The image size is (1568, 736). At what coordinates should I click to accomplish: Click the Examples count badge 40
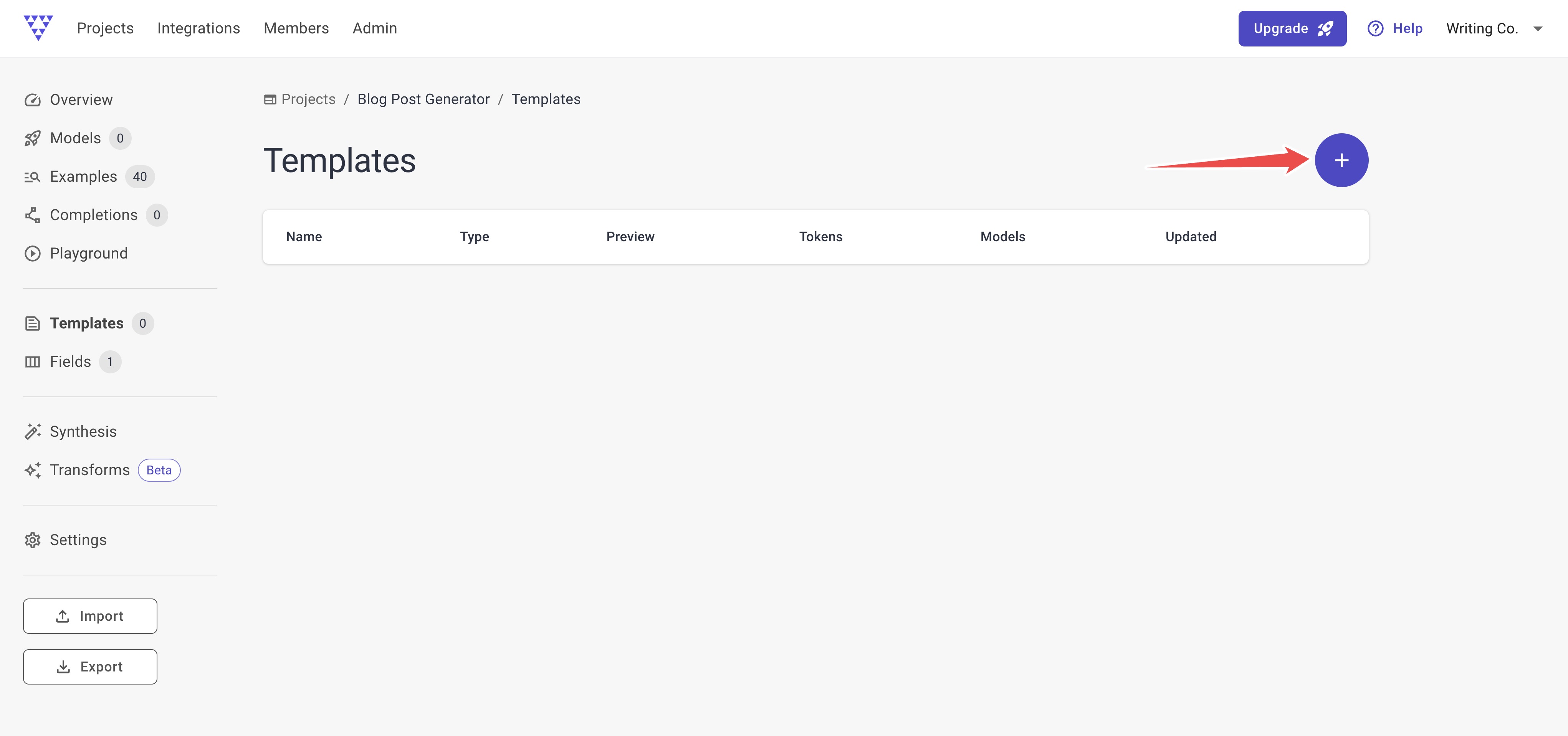click(x=140, y=177)
